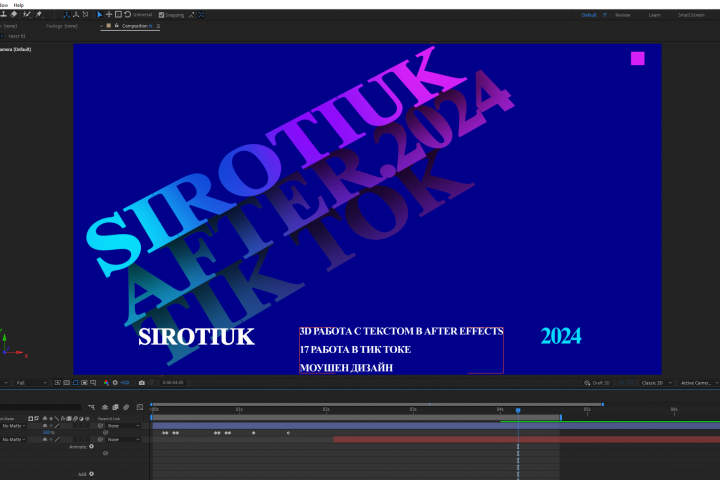The width and height of the screenshot is (720, 480).
Task: Enable Motion Blur timeline switch
Action: (x=126, y=407)
